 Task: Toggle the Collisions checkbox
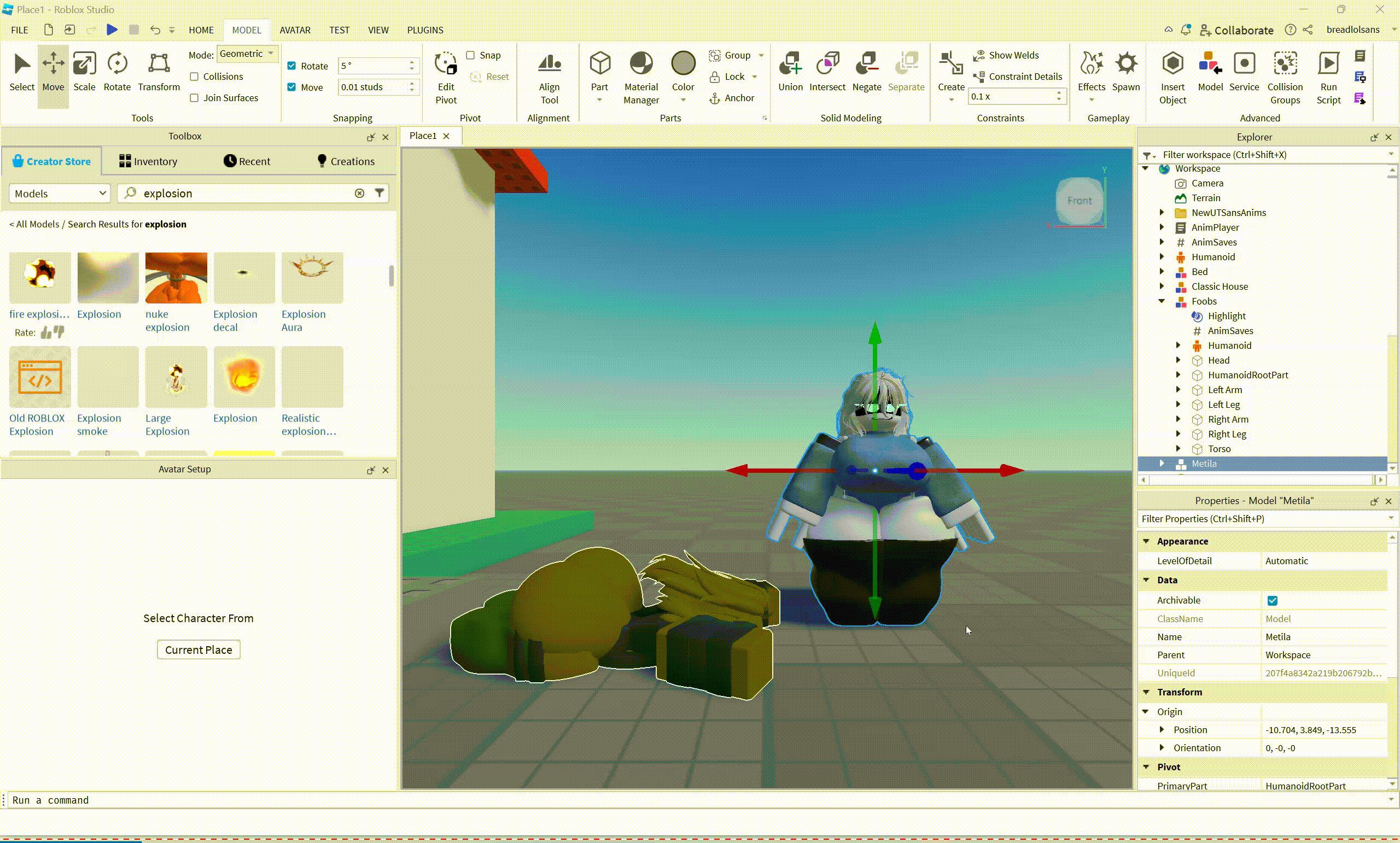coord(194,77)
